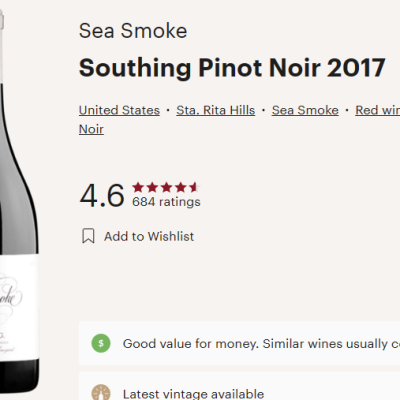Click the Good value for money banner
400x400 pixels.
(239, 343)
